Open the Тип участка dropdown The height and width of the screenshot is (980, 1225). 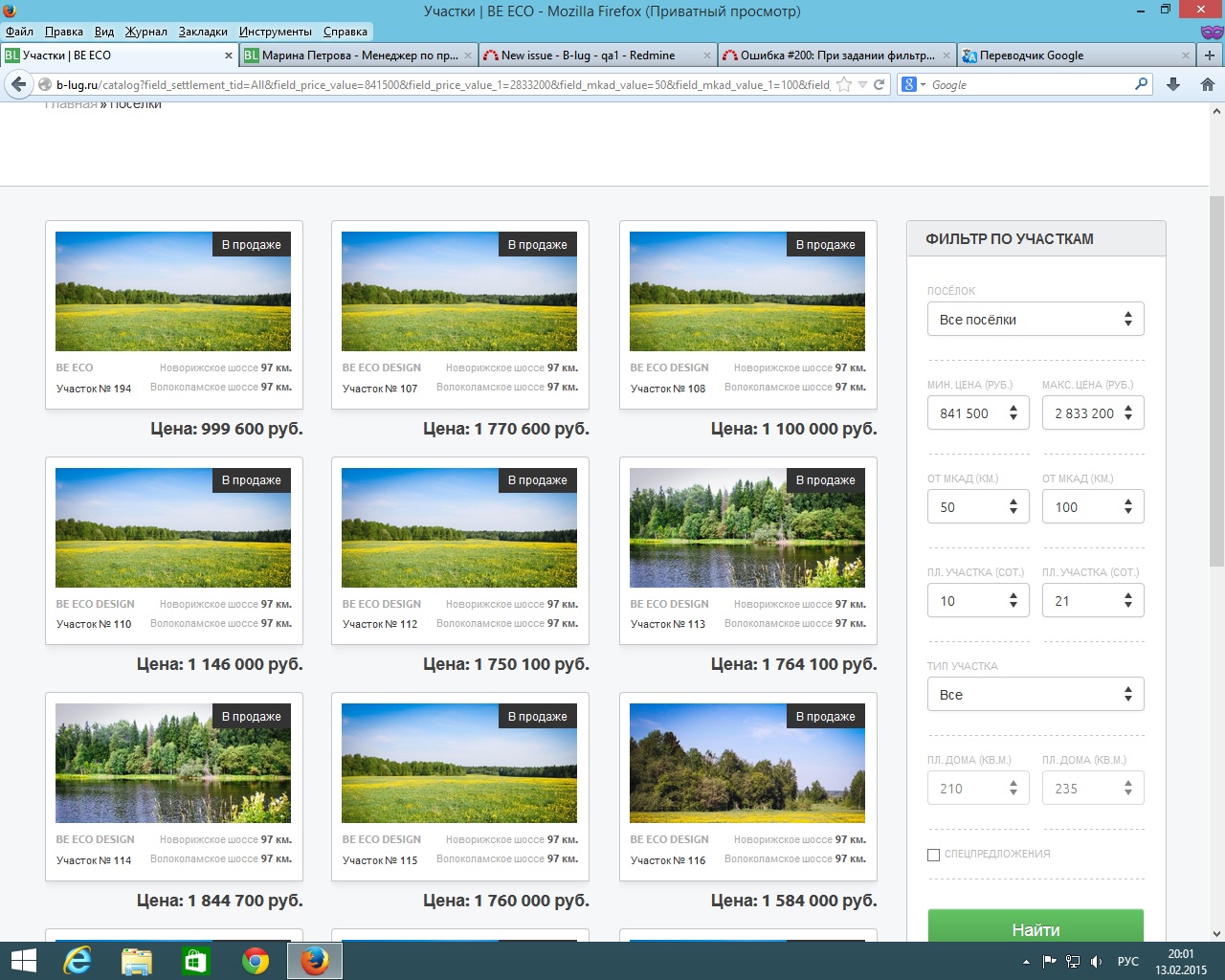(1036, 695)
